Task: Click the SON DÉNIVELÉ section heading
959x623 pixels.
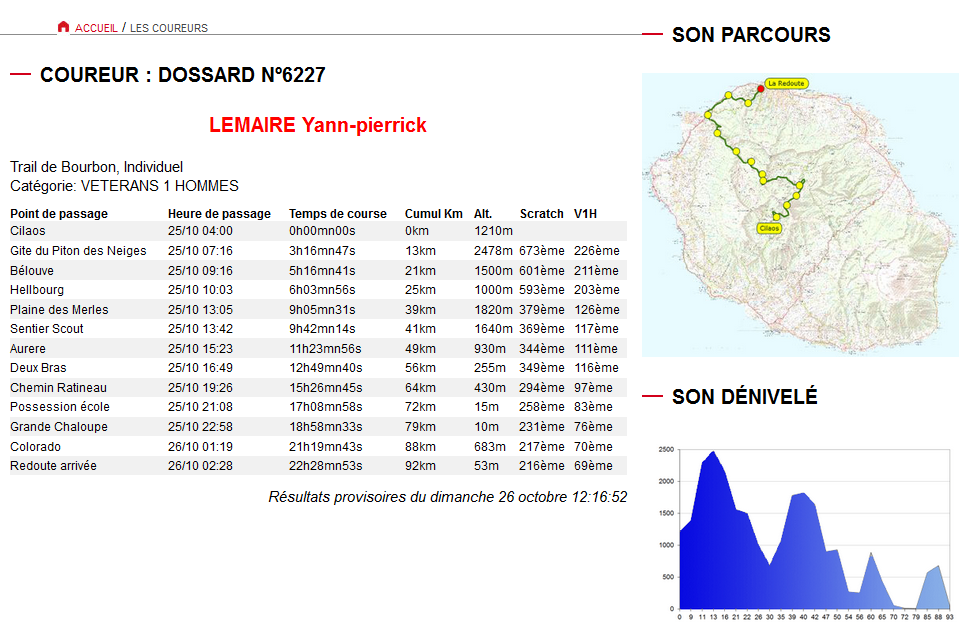Action: (x=744, y=397)
